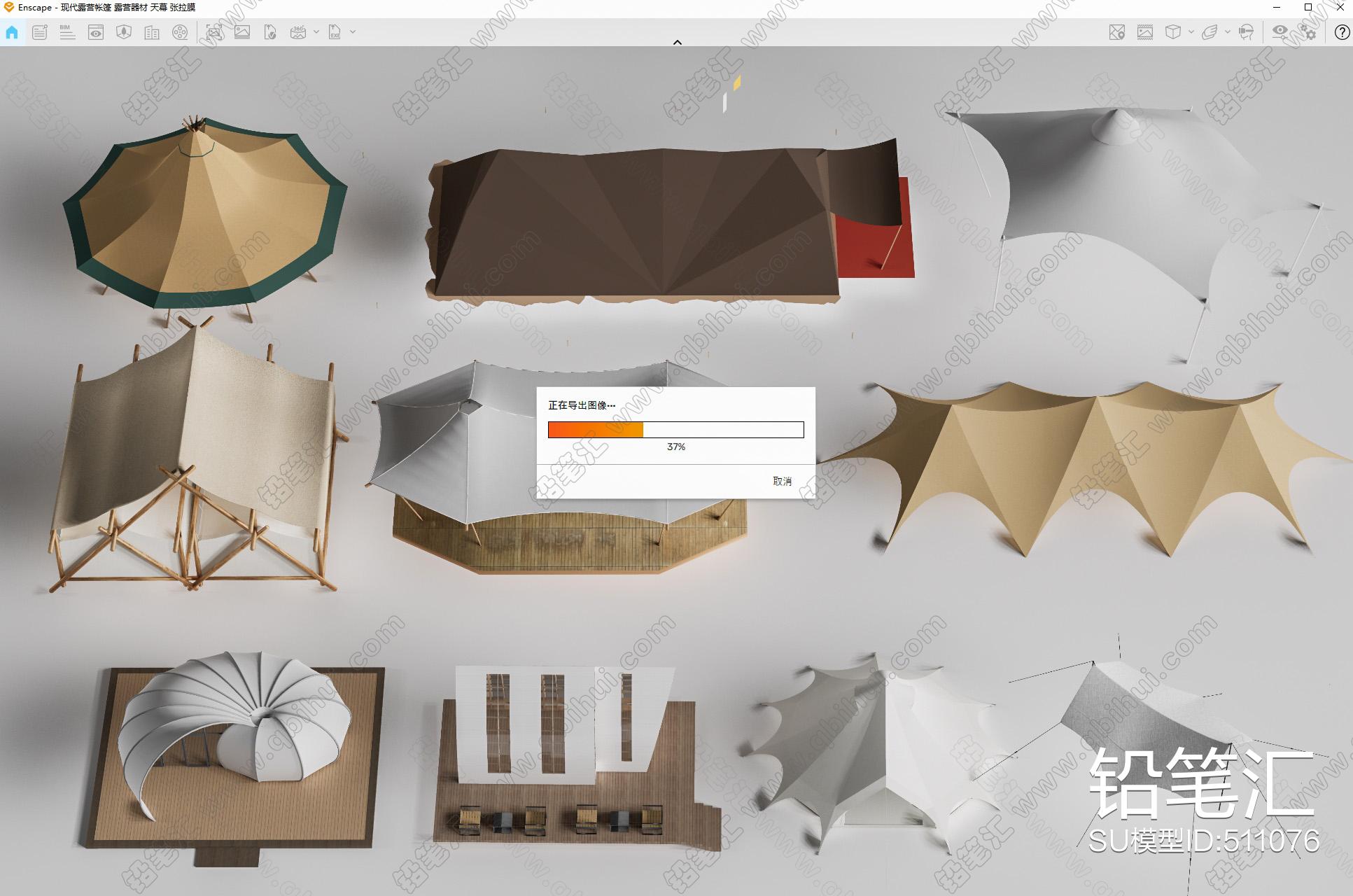Click the Enscape logo in title bar
Image resolution: width=1353 pixels, height=896 pixels.
point(8,7)
